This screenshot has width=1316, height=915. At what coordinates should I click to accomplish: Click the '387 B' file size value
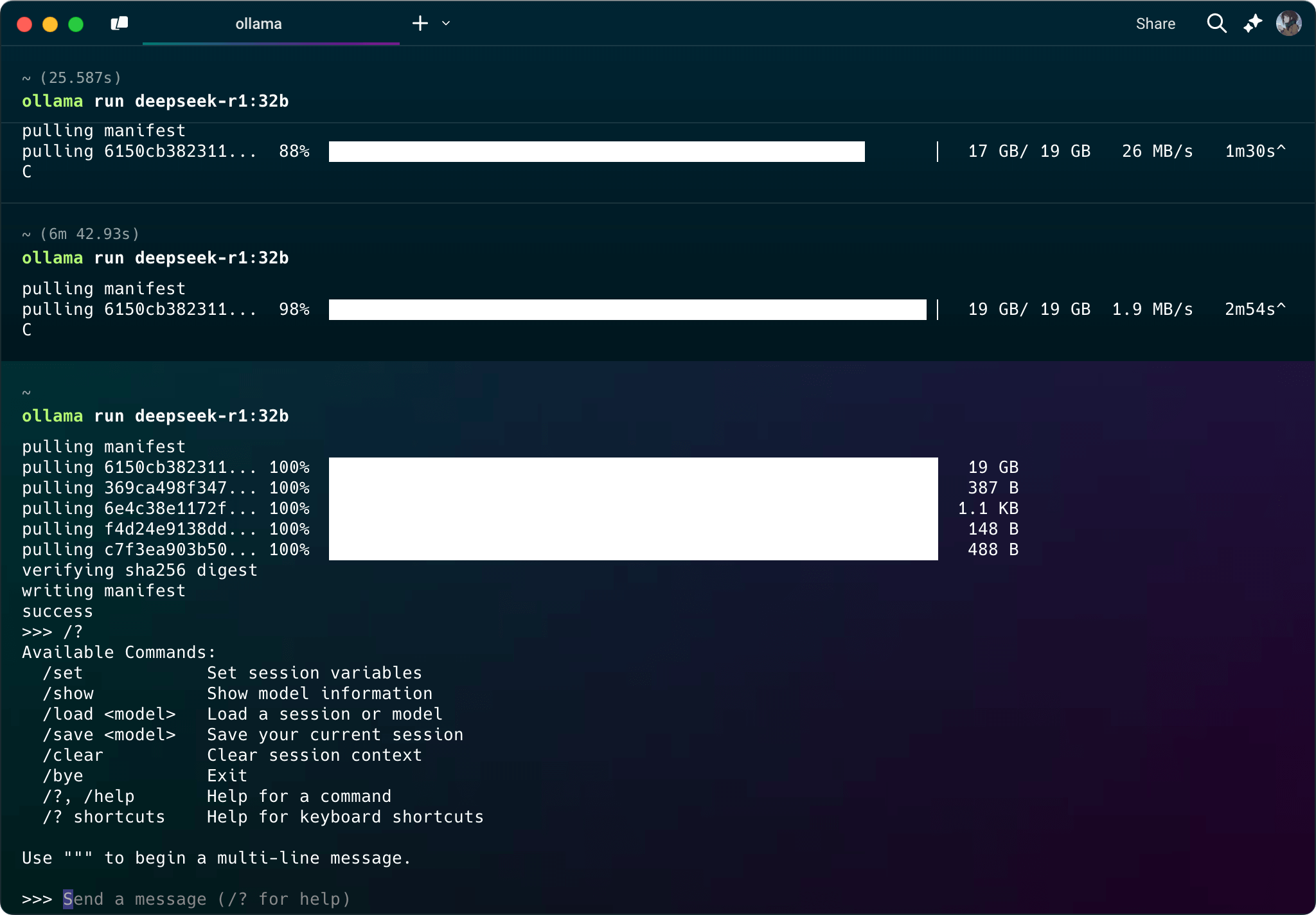993,488
